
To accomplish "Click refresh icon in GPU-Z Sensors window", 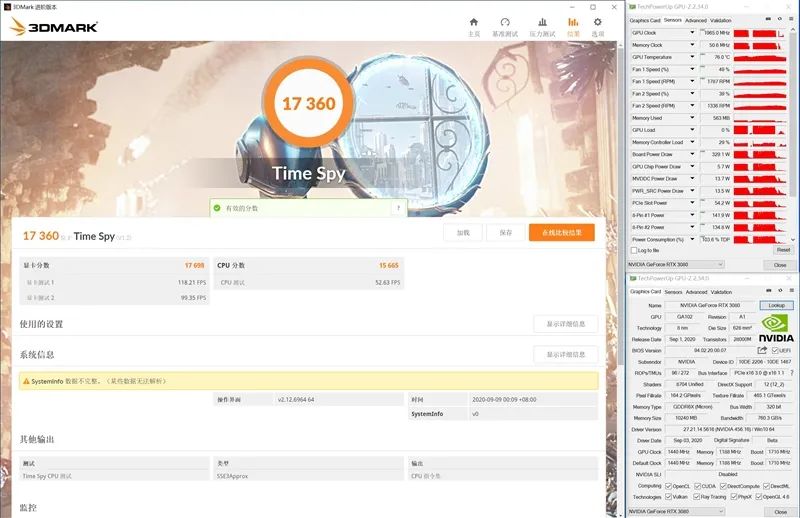I will click(780, 19).
